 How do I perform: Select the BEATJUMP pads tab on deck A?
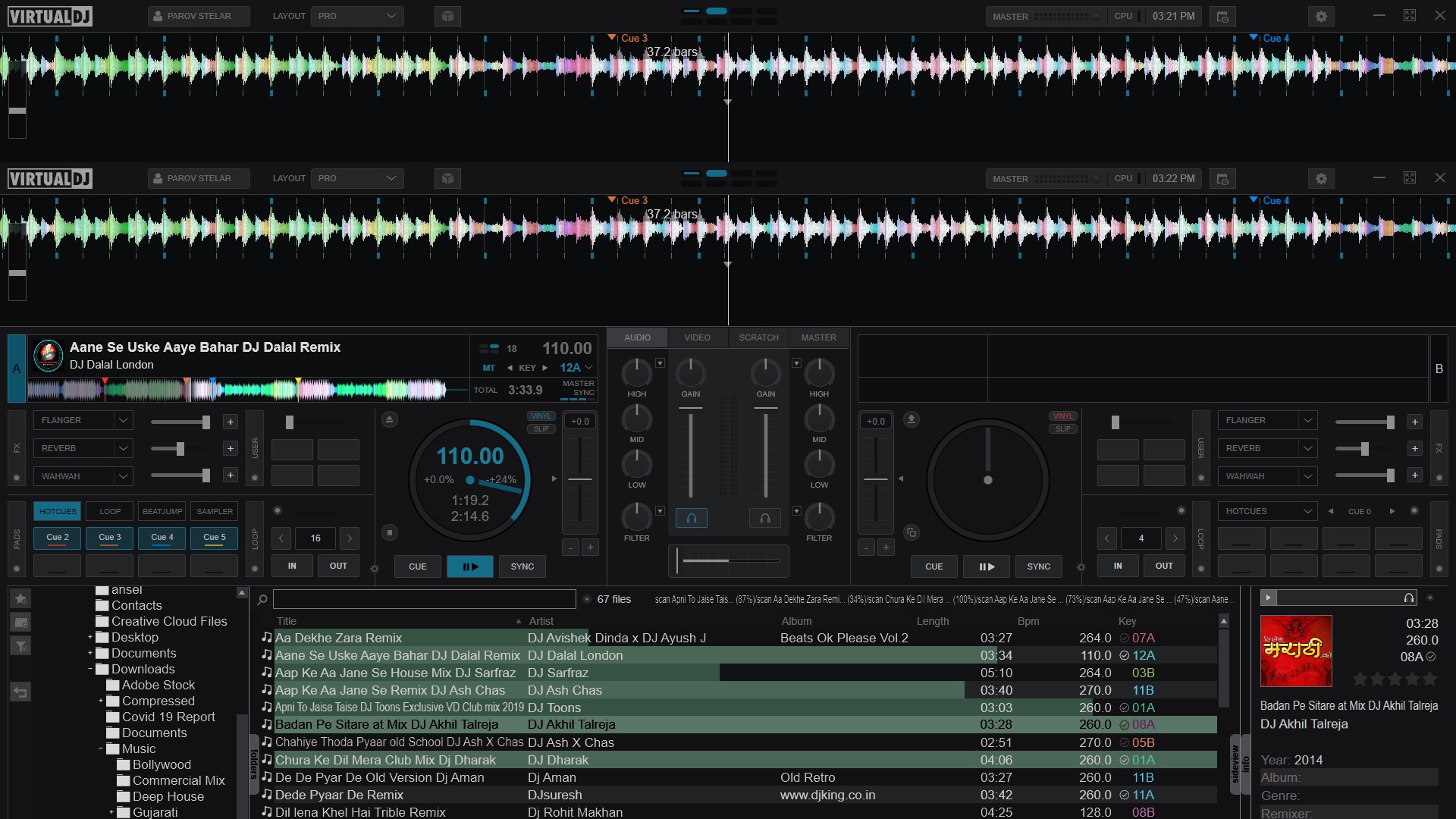coord(162,511)
